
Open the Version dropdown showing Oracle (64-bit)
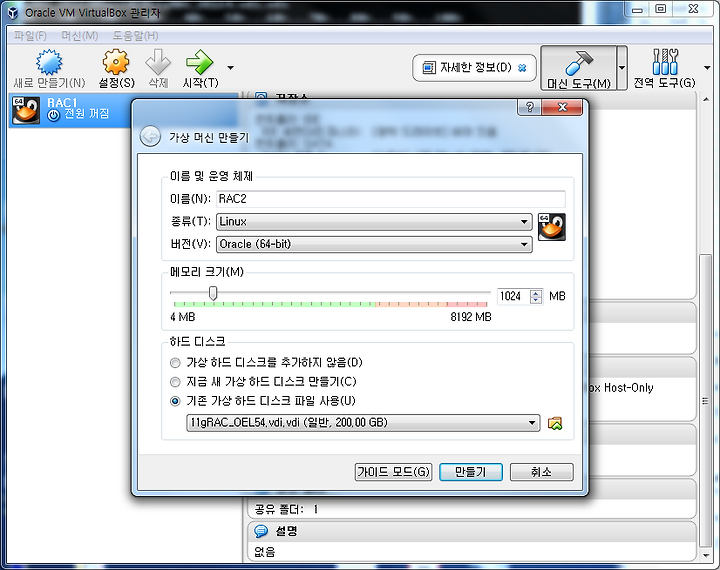pyautogui.click(x=374, y=244)
